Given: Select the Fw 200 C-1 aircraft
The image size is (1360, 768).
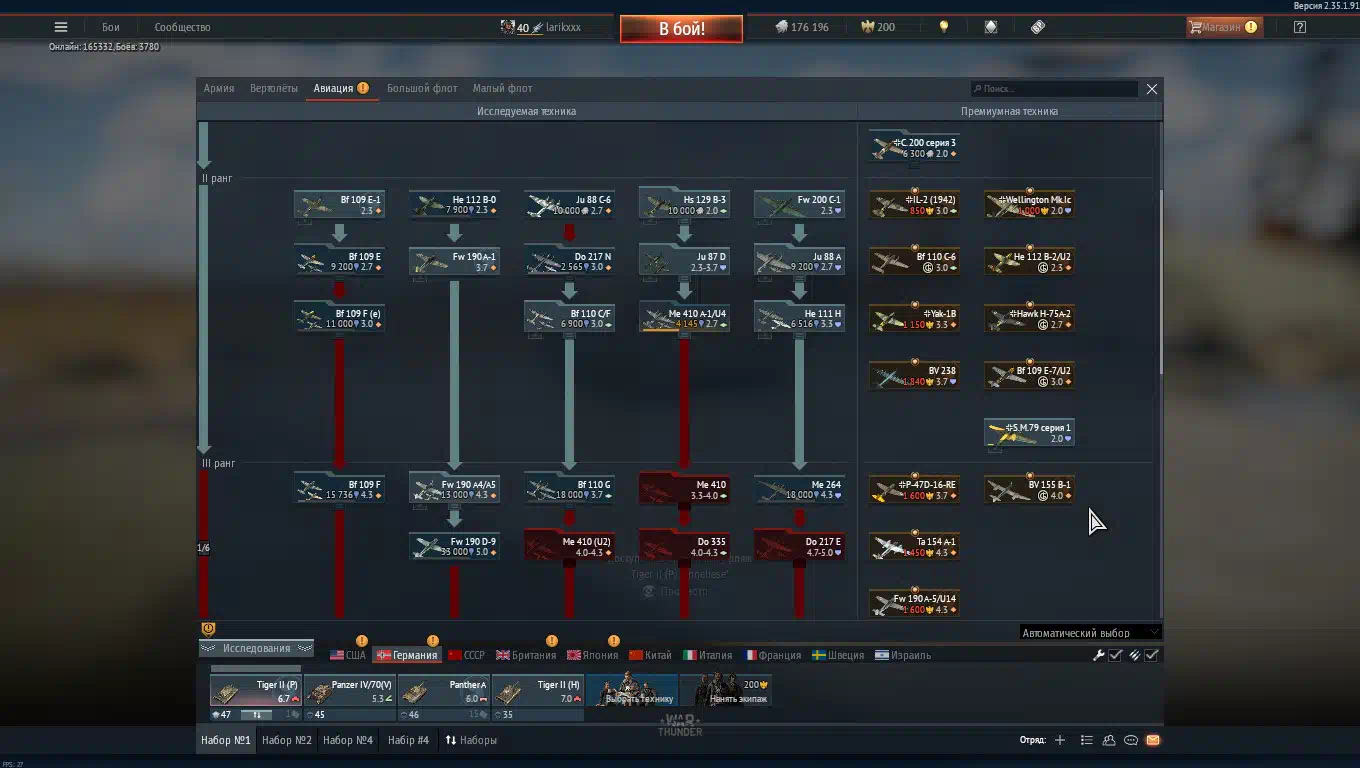Looking at the screenshot, I should [799, 205].
